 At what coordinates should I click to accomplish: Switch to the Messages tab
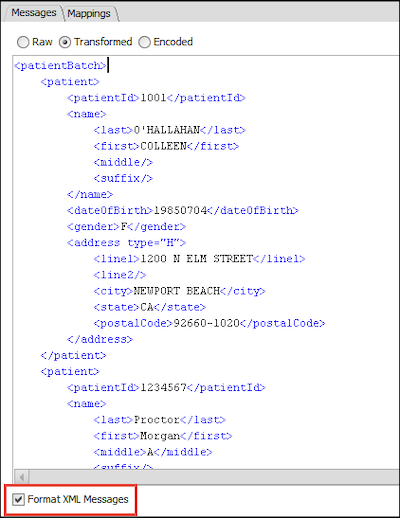coord(33,13)
